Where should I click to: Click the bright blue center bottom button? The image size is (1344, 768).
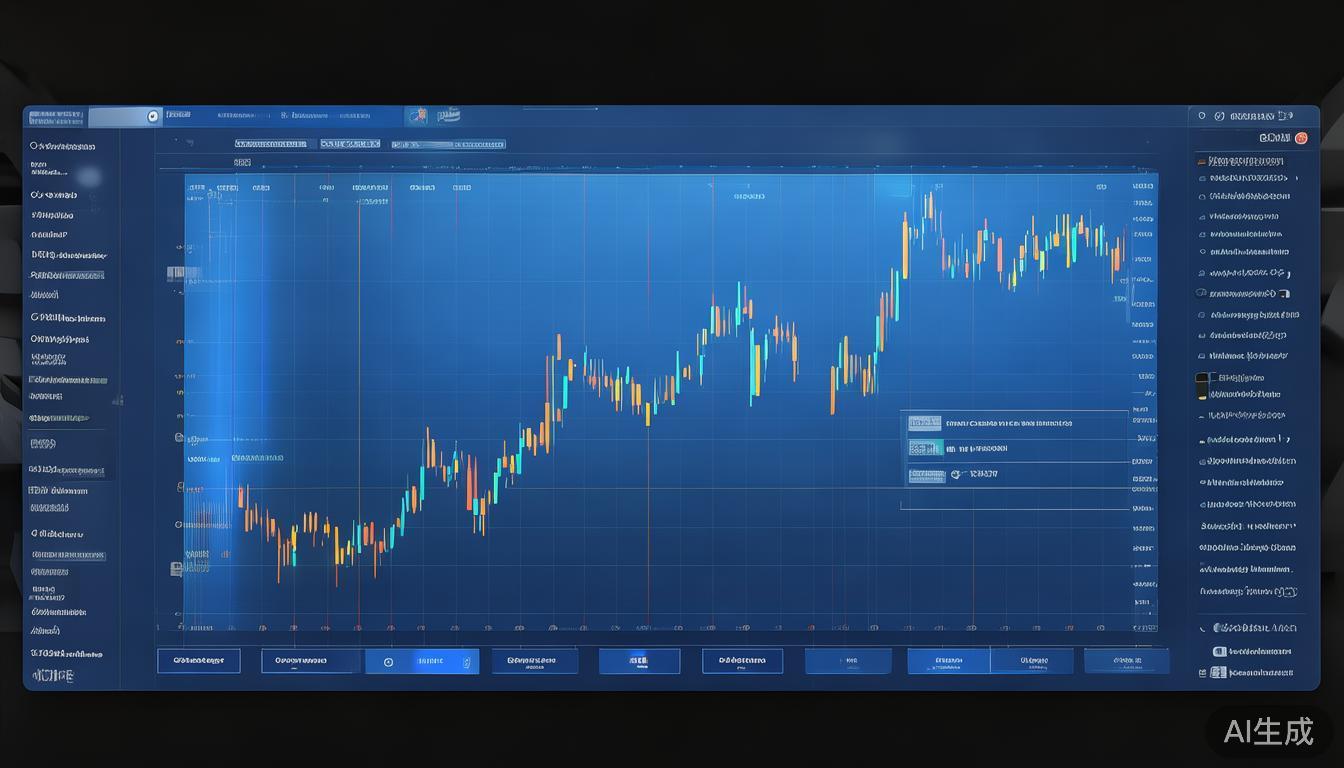coord(639,661)
